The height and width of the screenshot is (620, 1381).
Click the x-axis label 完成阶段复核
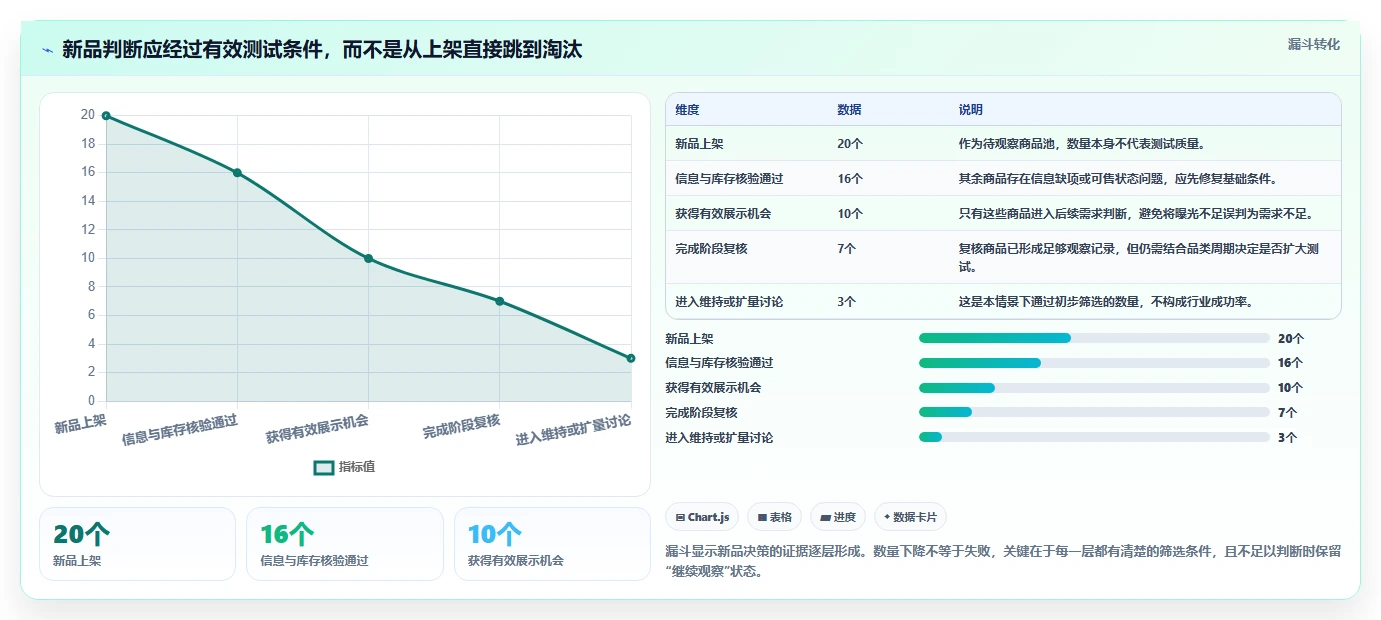[461, 427]
